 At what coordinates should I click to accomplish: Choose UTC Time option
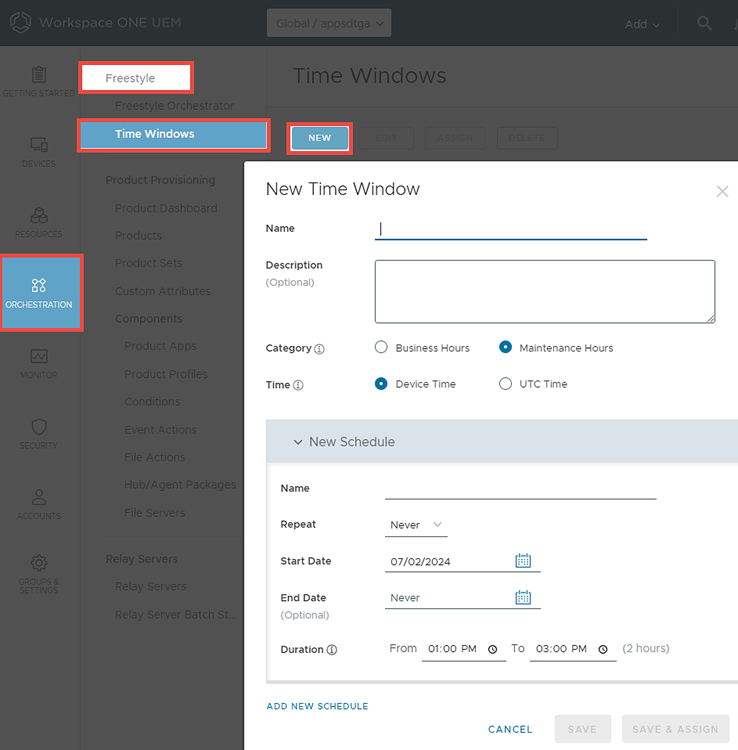click(506, 384)
